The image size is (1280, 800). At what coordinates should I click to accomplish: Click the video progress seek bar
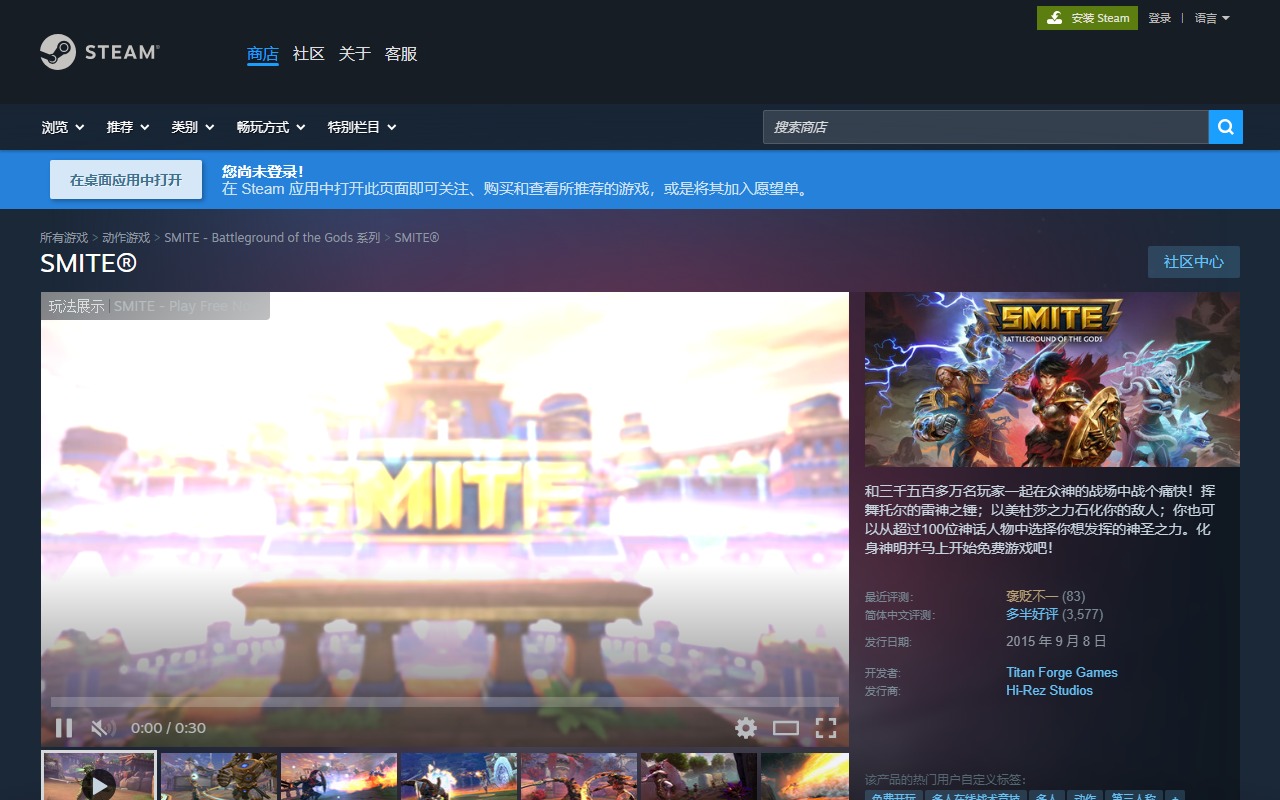(x=445, y=702)
